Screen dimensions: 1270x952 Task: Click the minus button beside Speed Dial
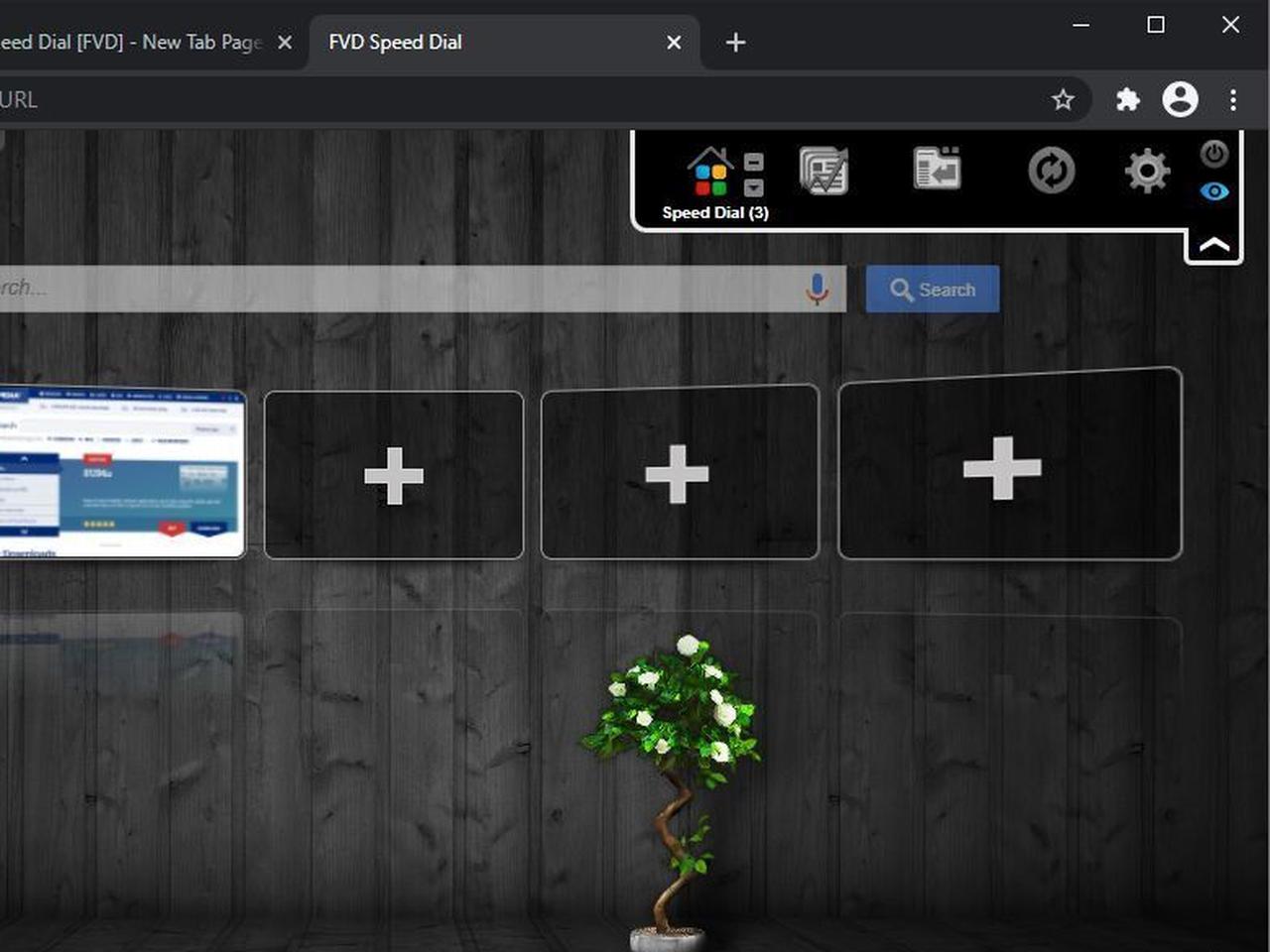754,163
